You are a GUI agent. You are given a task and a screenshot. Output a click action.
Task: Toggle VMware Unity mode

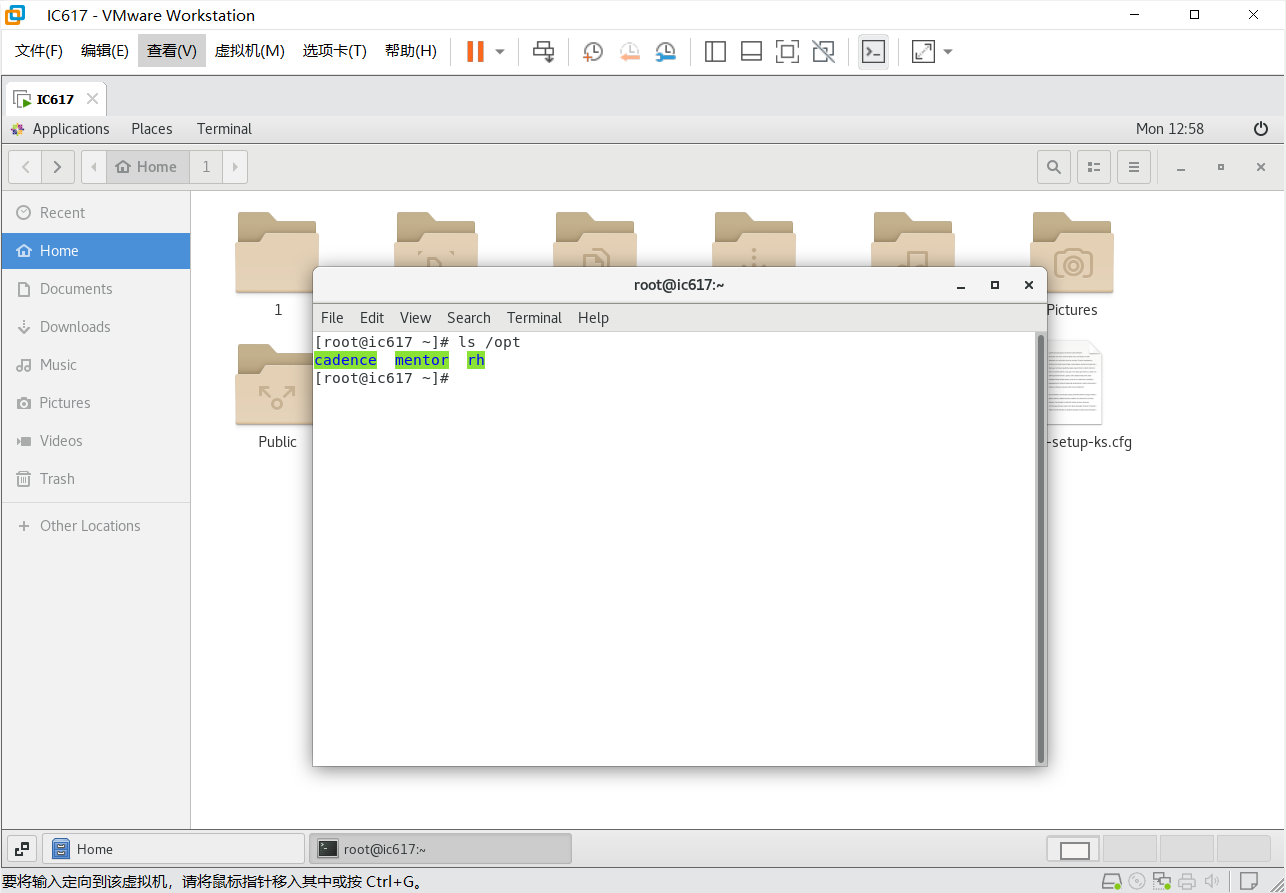pos(823,51)
